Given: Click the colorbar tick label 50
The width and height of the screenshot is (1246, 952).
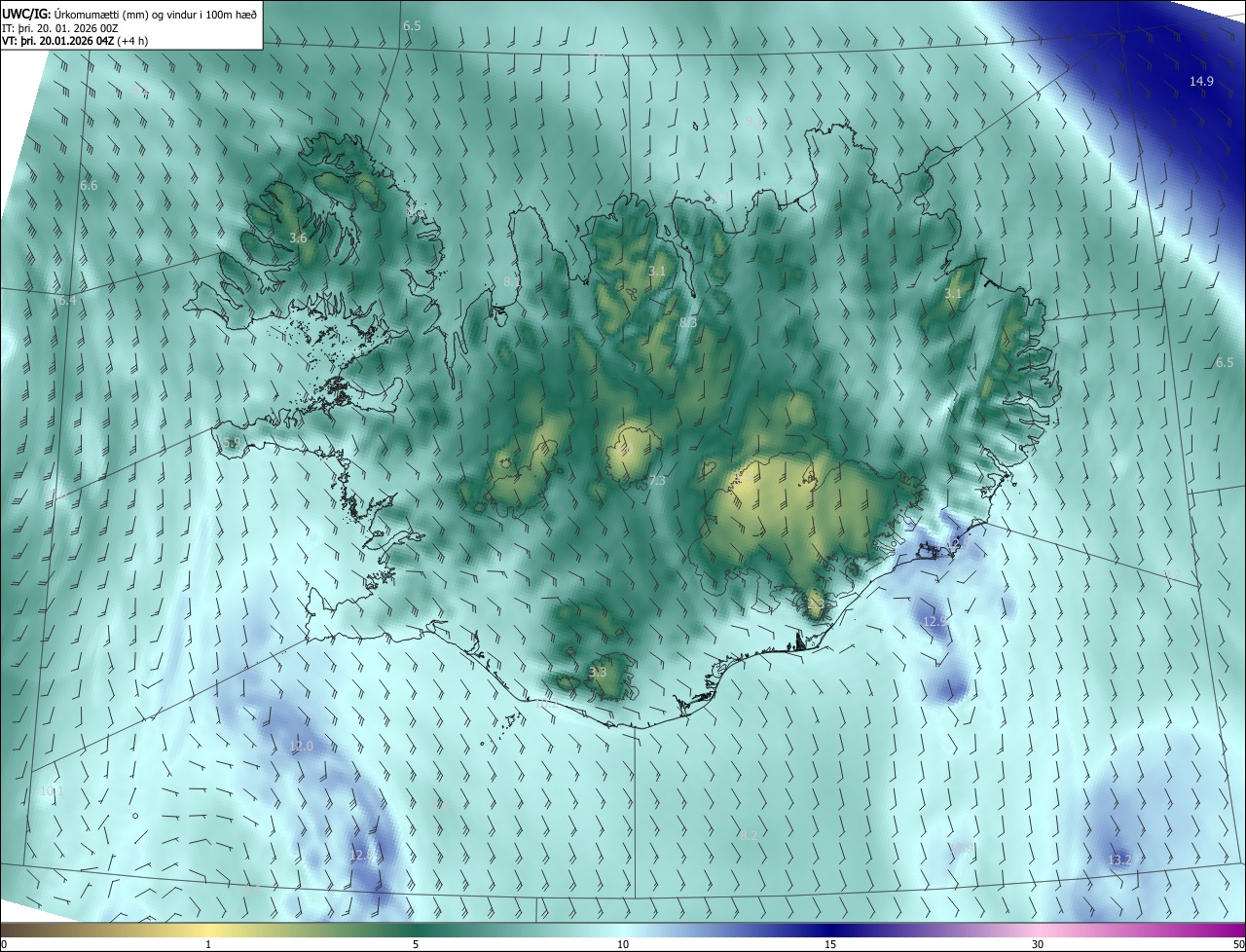Looking at the screenshot, I should pos(1238,944).
